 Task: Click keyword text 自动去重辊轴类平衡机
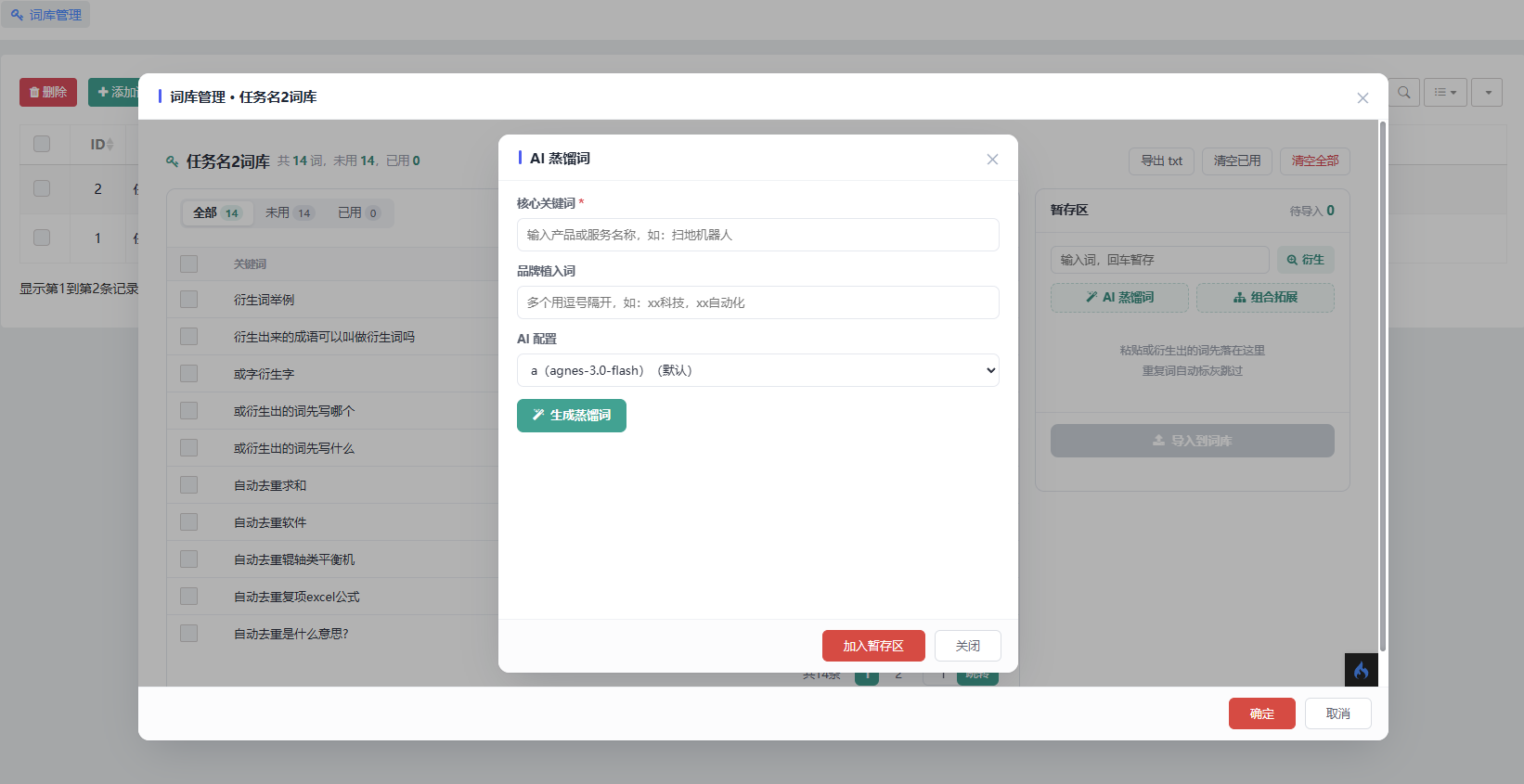294,559
